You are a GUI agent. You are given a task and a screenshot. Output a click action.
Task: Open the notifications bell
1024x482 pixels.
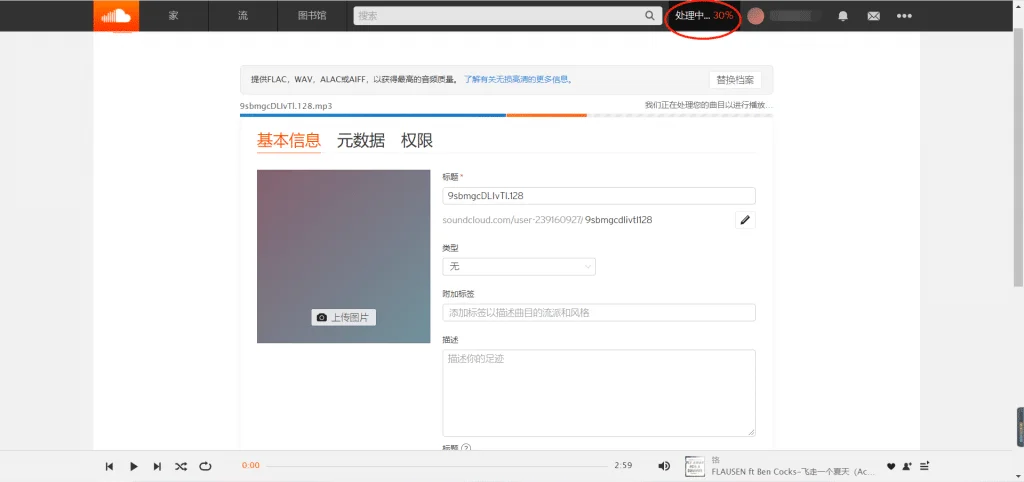pyautogui.click(x=843, y=16)
